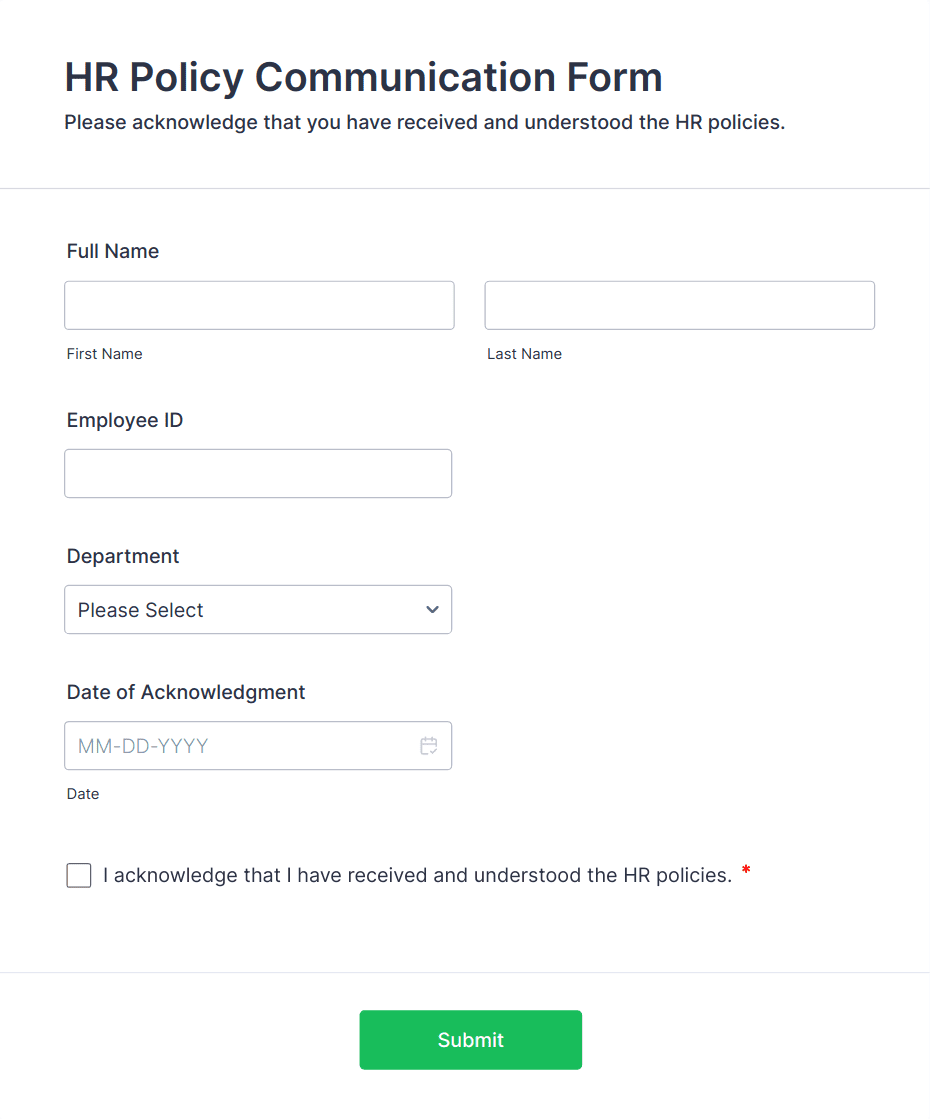Click into the Employee ID field

click(x=258, y=473)
